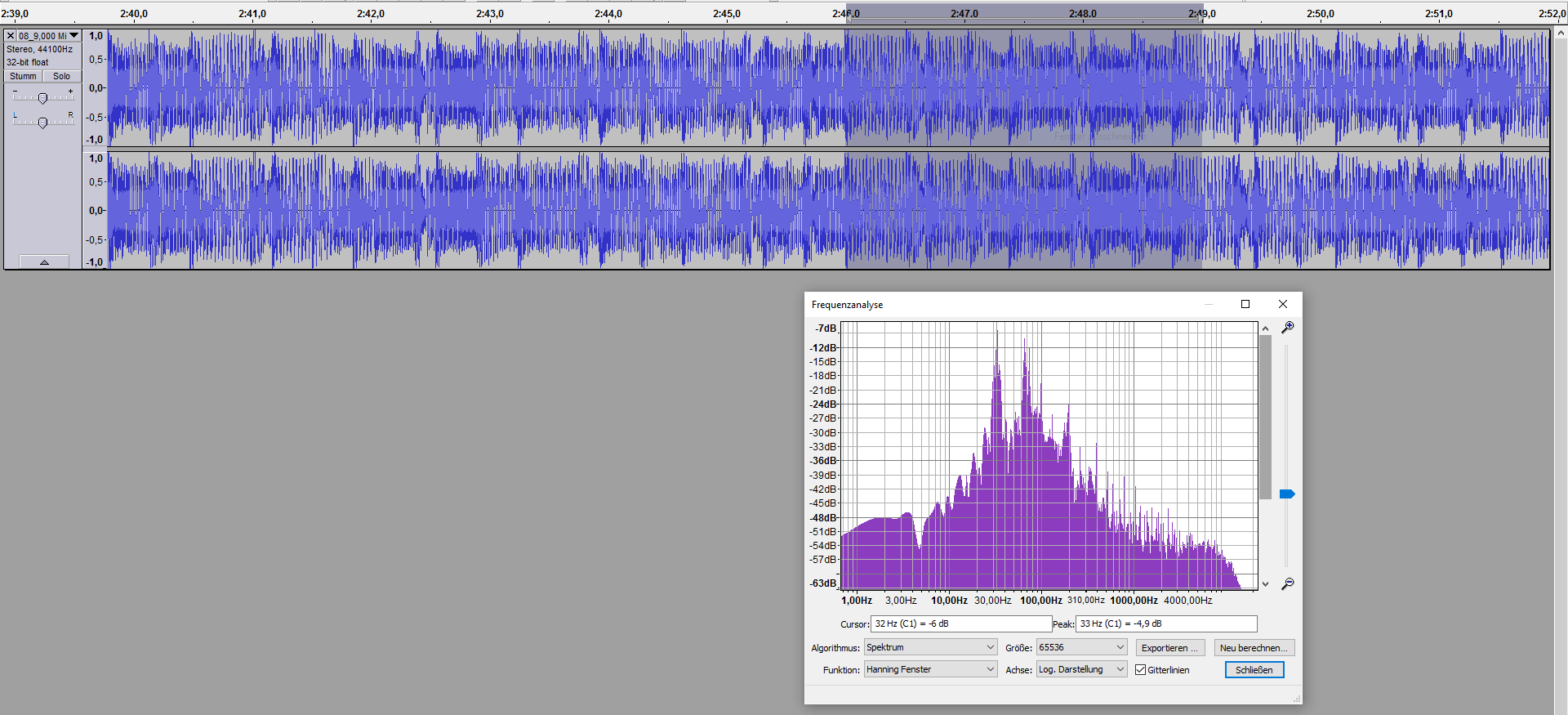Image resolution: width=1568 pixels, height=715 pixels.
Task: Click the -24dB label on spectrum axis
Action: point(823,404)
